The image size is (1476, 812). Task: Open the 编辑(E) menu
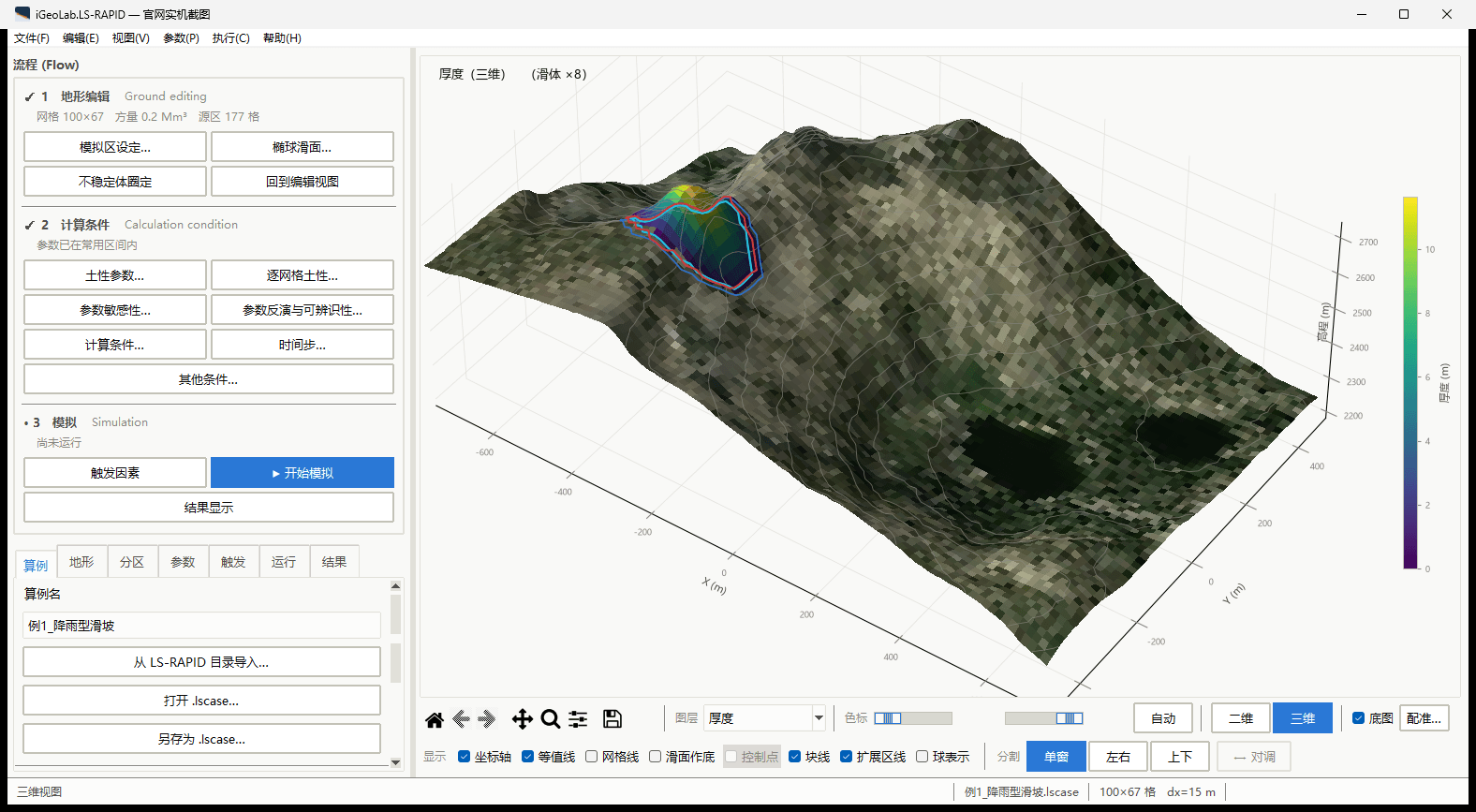81,38
